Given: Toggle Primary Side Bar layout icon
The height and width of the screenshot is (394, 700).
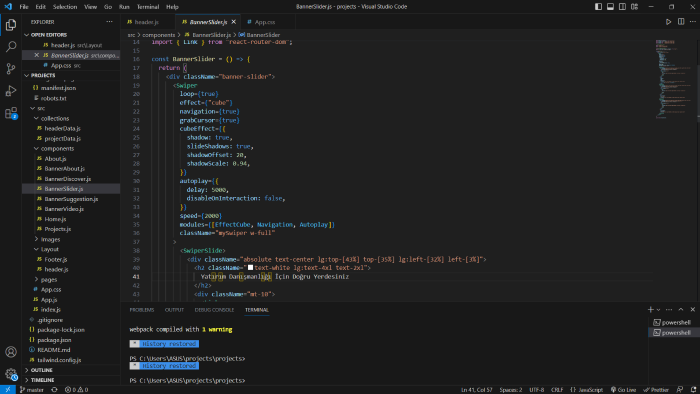Looking at the screenshot, I should (x=598, y=7).
